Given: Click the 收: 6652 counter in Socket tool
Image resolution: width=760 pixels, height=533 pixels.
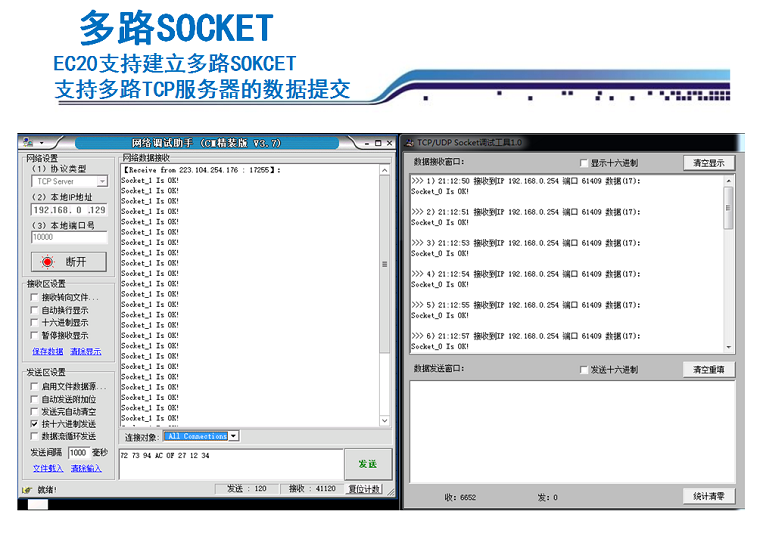Looking at the screenshot, I should 460,497.
